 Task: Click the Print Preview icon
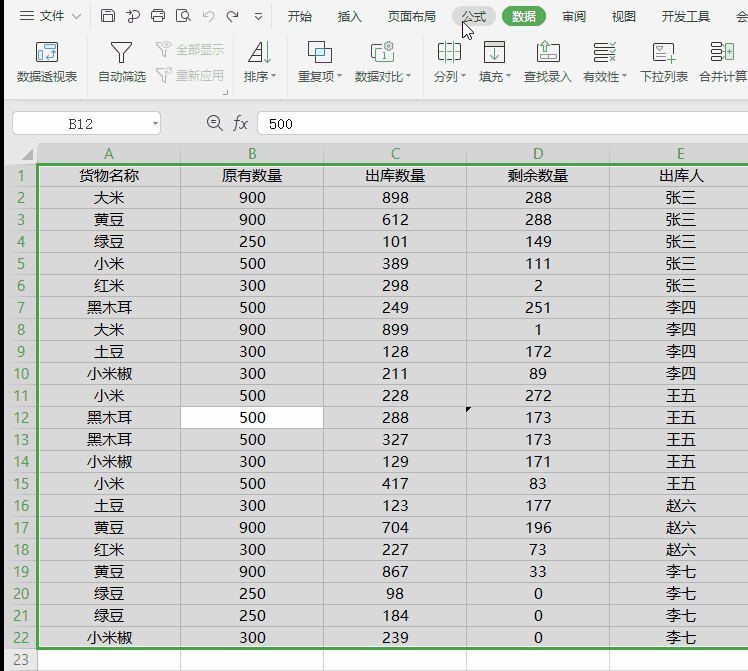click(x=183, y=16)
